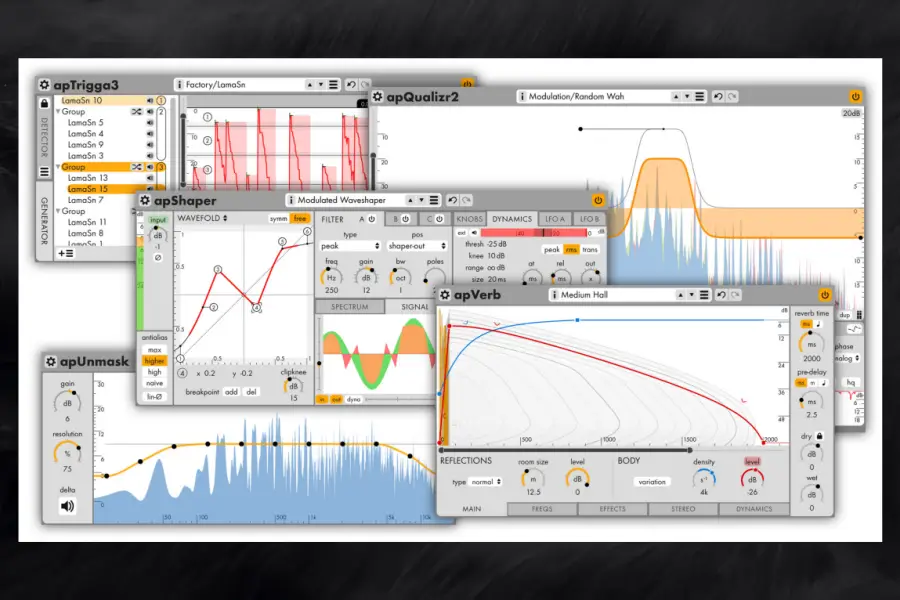Click add-sample list button in apTrigga3
Image resolution: width=900 pixels, height=600 pixels.
point(65,253)
